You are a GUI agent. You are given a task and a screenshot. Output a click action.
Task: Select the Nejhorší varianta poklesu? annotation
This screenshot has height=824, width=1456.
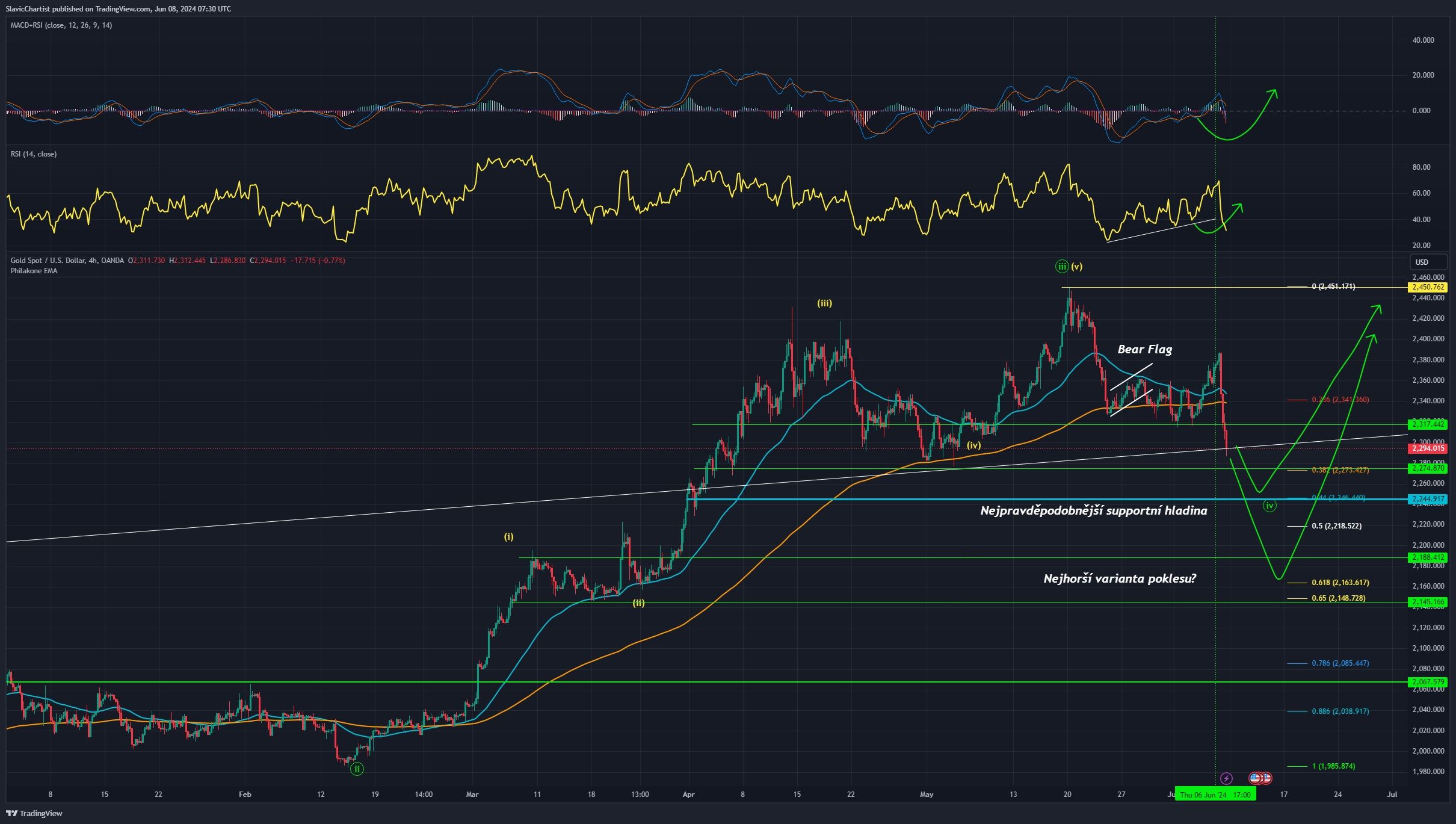1120,578
